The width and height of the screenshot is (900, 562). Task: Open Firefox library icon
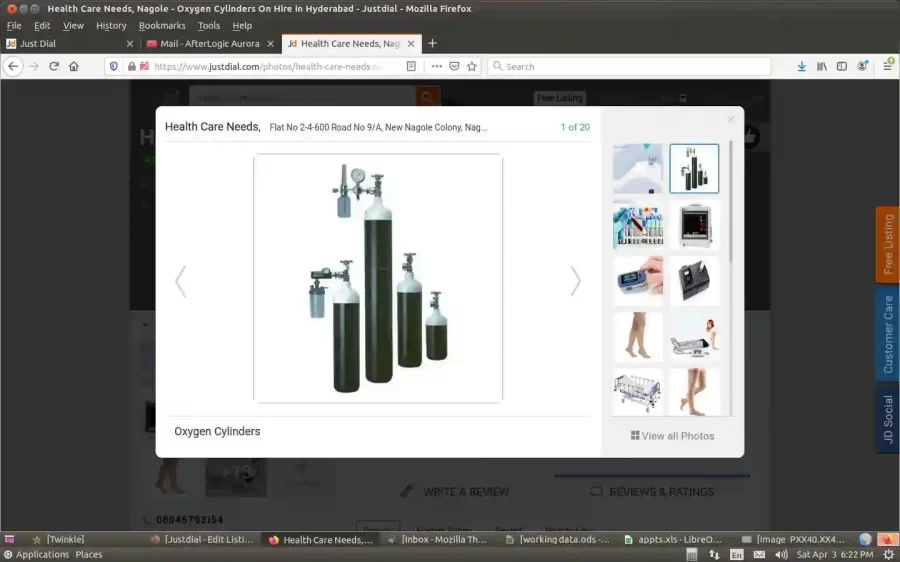[x=822, y=66]
